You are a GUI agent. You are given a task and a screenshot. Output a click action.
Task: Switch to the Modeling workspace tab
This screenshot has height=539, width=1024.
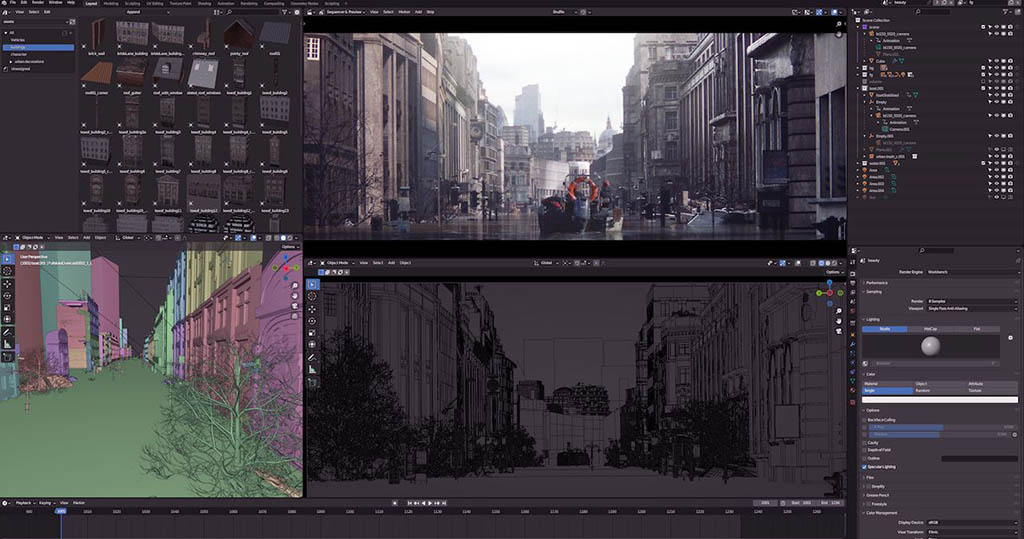(x=111, y=3)
